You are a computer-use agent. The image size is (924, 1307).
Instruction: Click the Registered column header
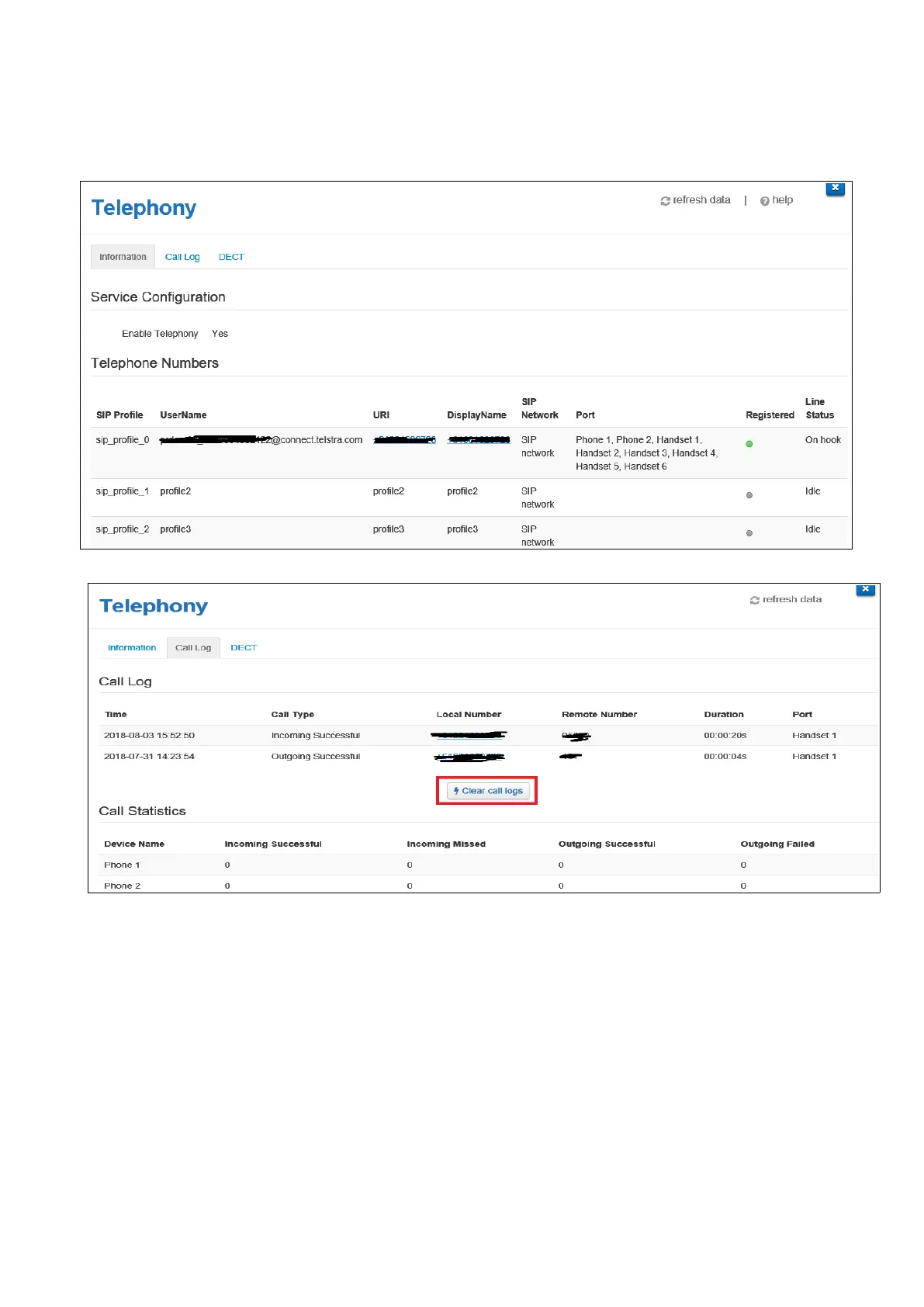[x=770, y=415]
